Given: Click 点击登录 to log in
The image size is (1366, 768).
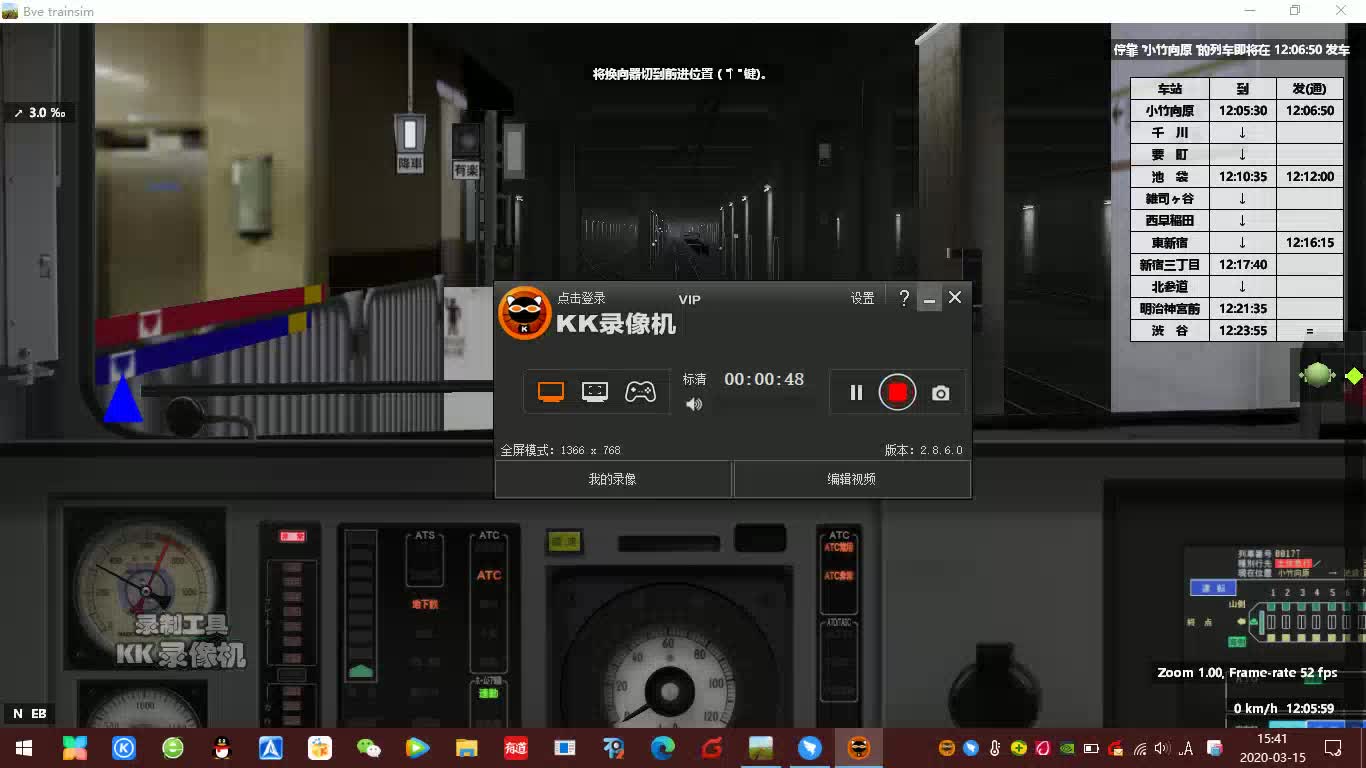Looking at the screenshot, I should tap(581, 298).
